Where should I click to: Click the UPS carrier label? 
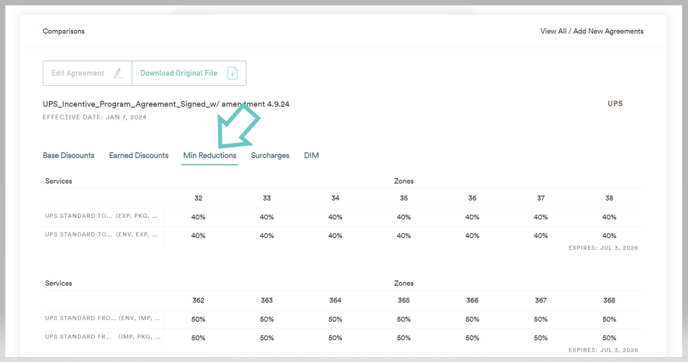click(615, 104)
